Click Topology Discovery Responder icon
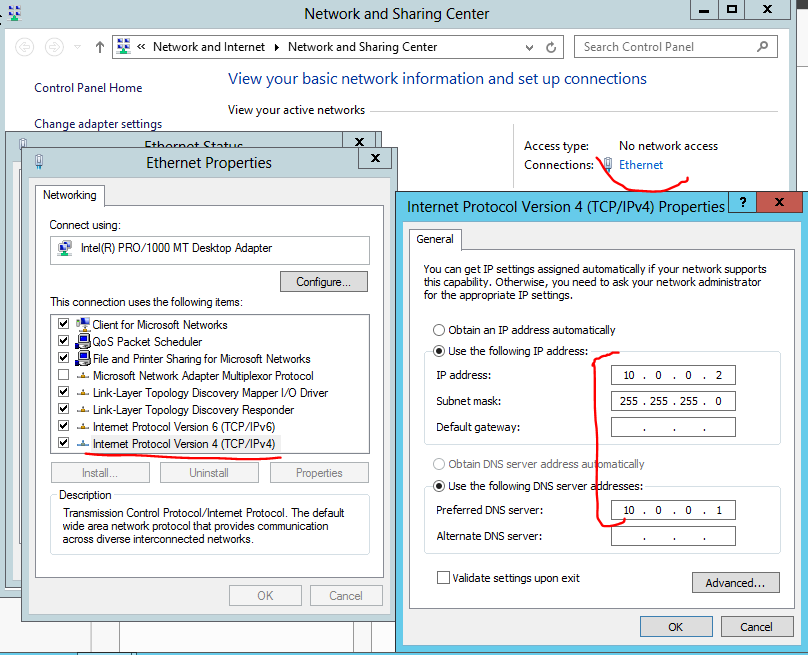The image size is (808, 655). [82, 410]
